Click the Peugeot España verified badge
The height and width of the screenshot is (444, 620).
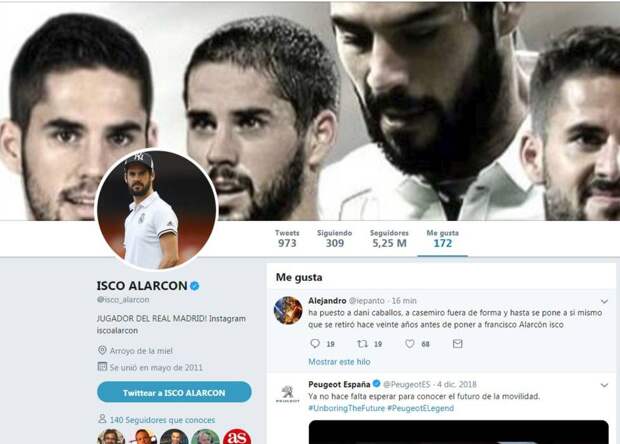[376, 384]
